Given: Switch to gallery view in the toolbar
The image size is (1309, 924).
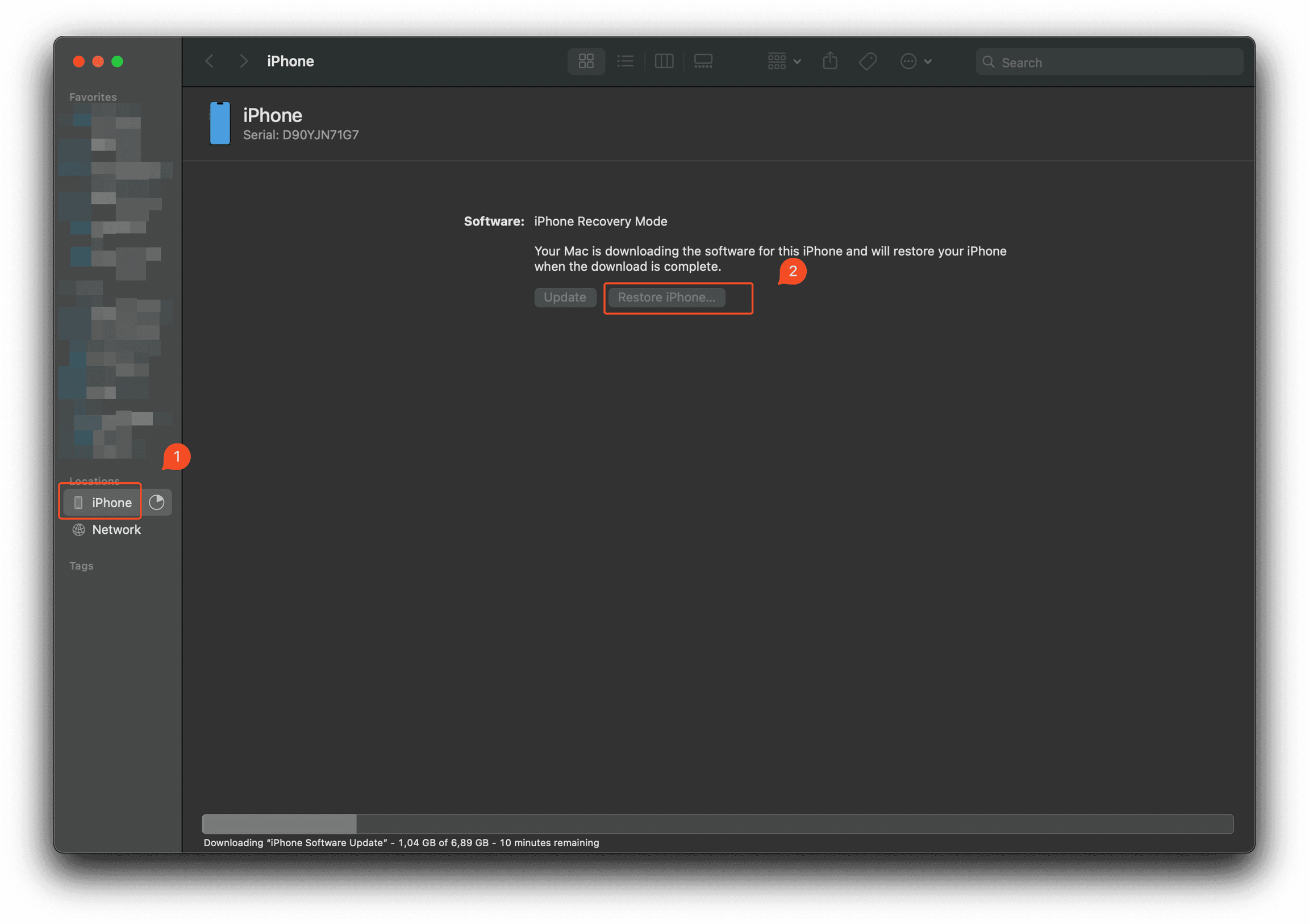Looking at the screenshot, I should pos(703,61).
